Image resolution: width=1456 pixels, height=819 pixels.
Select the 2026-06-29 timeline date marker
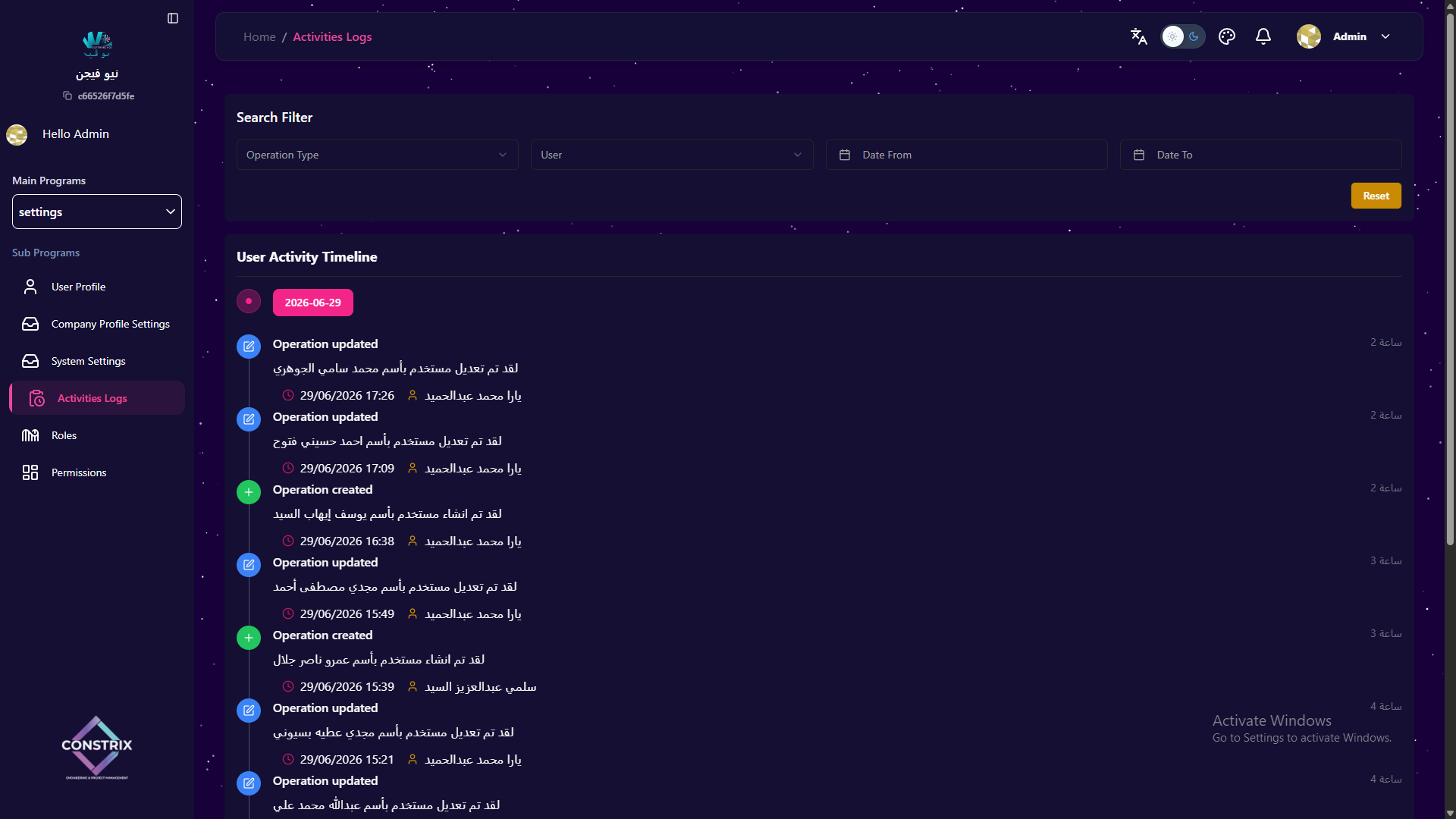click(x=312, y=303)
